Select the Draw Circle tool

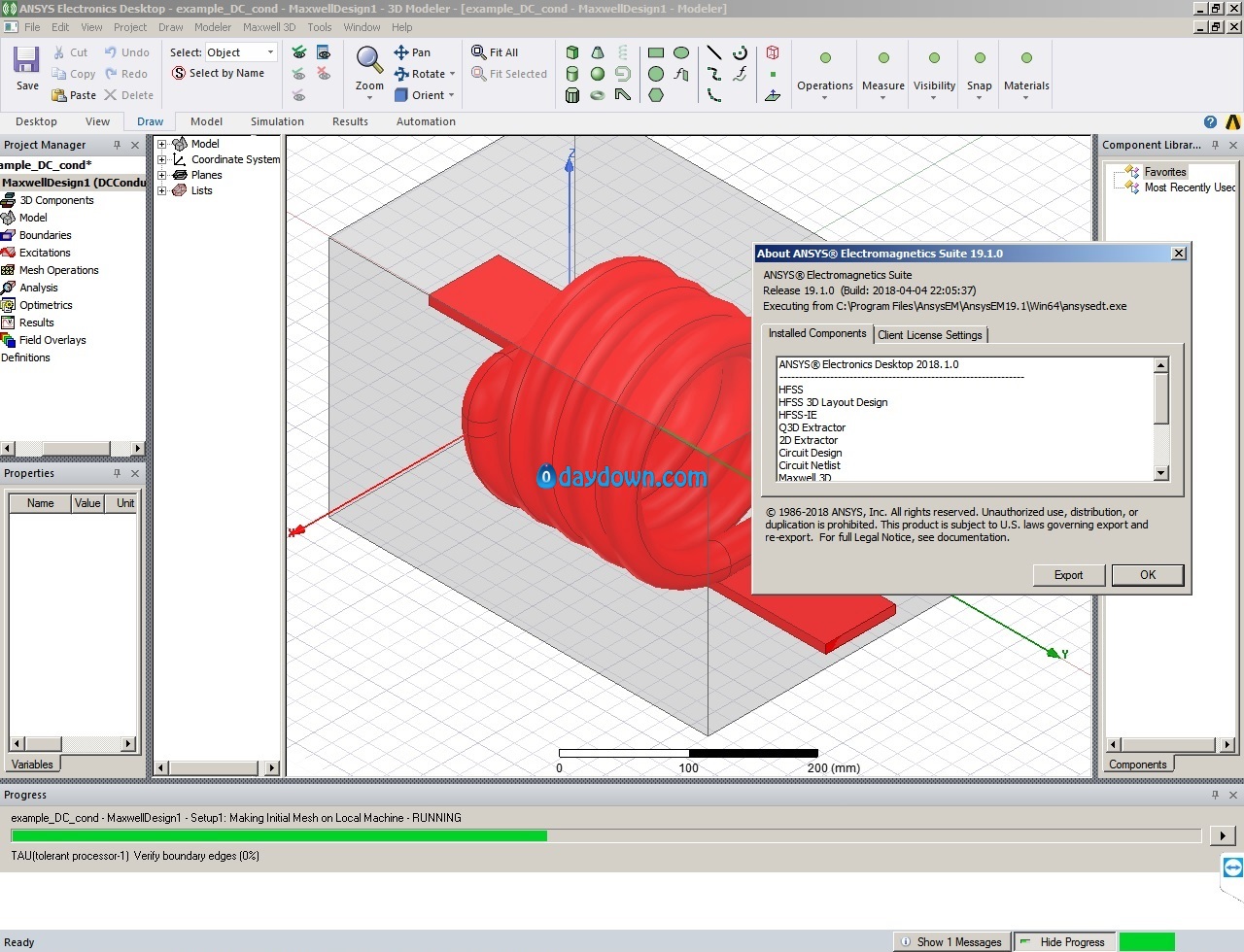tap(656, 74)
